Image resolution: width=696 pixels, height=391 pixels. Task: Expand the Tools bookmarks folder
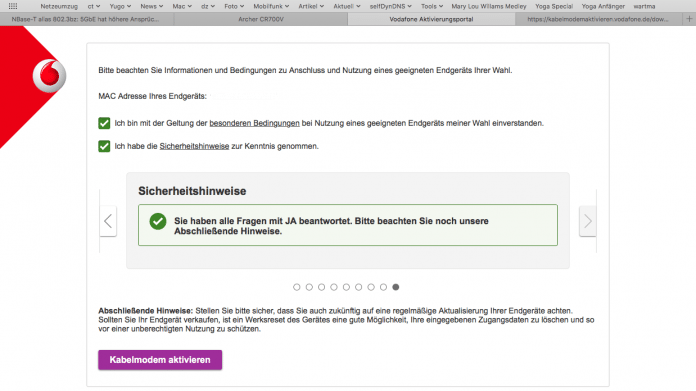[x=432, y=6]
